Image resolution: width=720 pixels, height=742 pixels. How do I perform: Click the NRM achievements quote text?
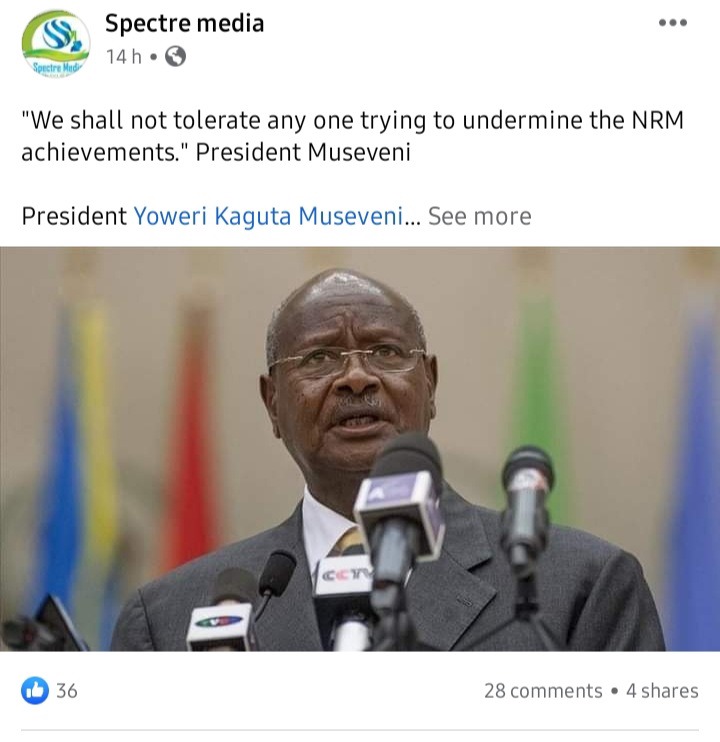[352, 136]
